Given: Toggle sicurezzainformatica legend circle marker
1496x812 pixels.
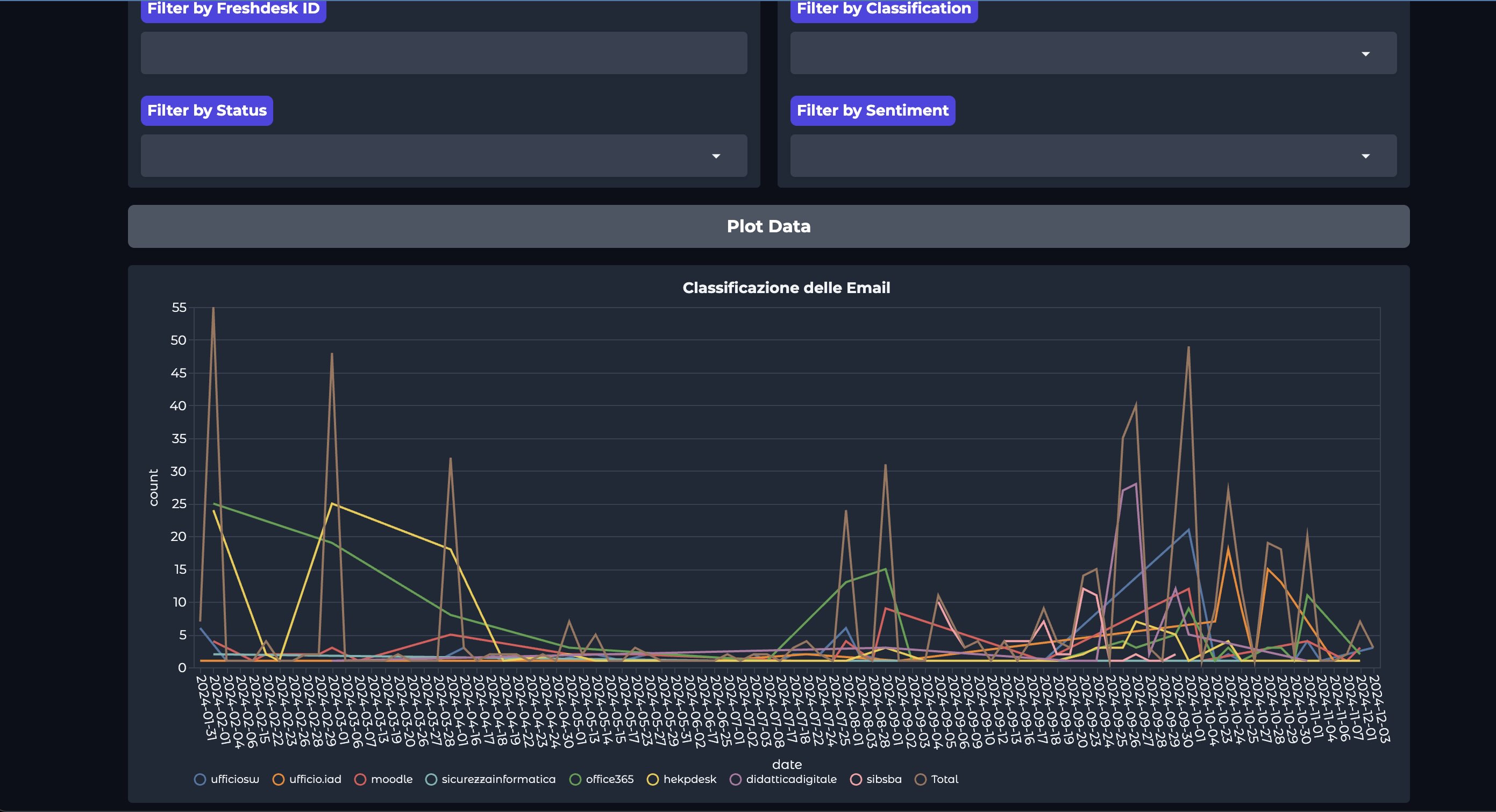Looking at the screenshot, I should pyautogui.click(x=431, y=780).
